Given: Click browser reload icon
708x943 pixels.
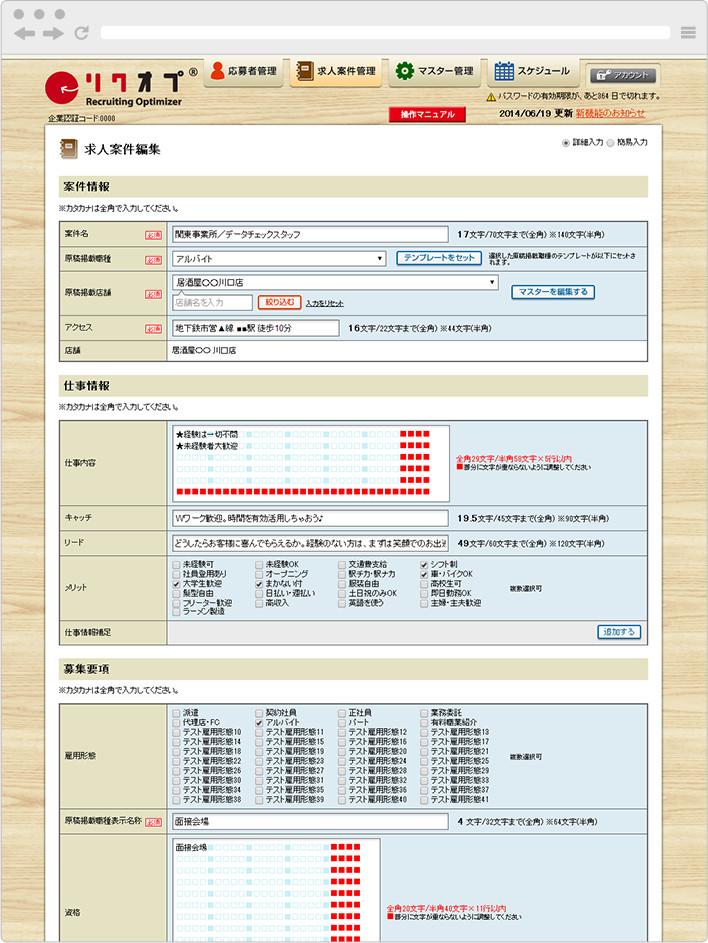Looking at the screenshot, I should [x=82, y=32].
